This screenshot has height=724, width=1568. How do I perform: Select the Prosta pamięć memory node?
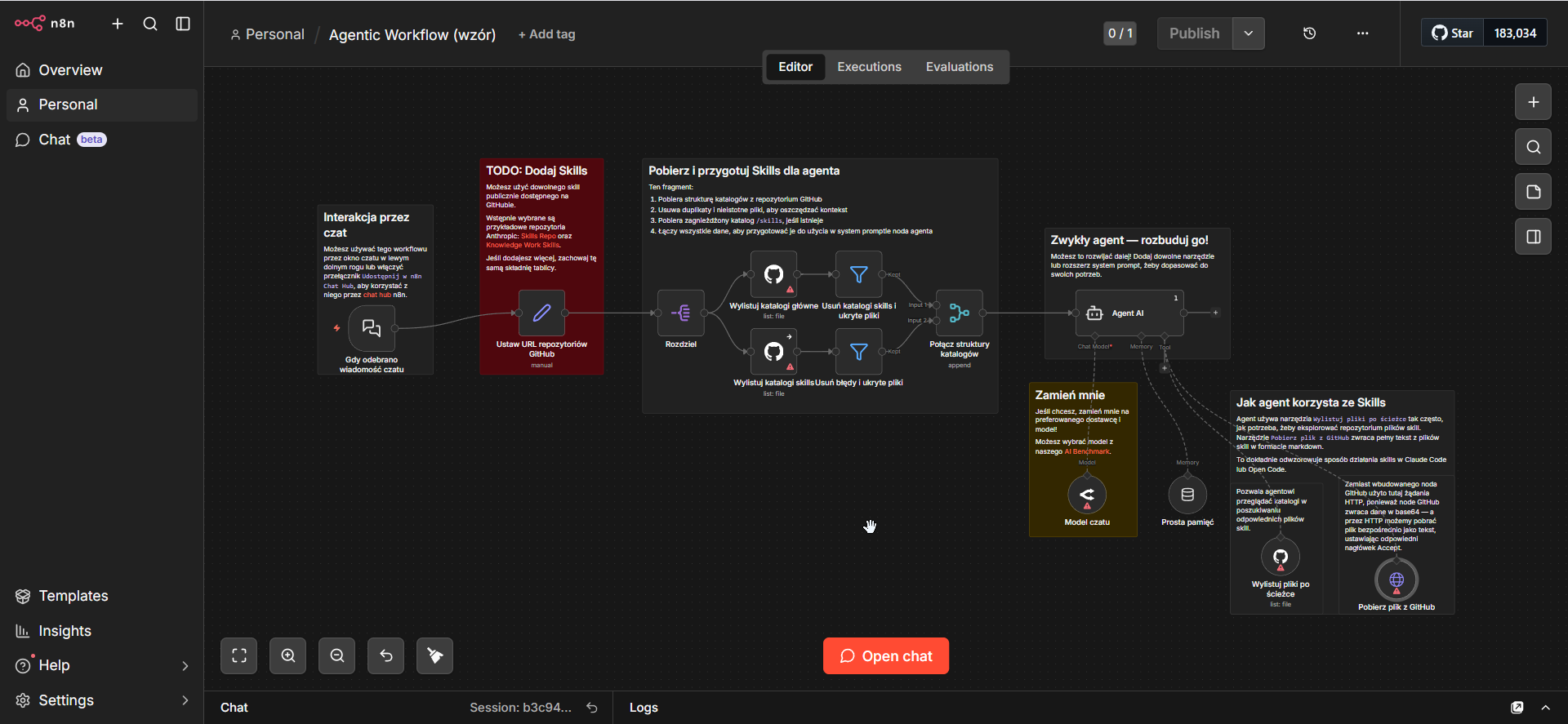(x=1187, y=495)
